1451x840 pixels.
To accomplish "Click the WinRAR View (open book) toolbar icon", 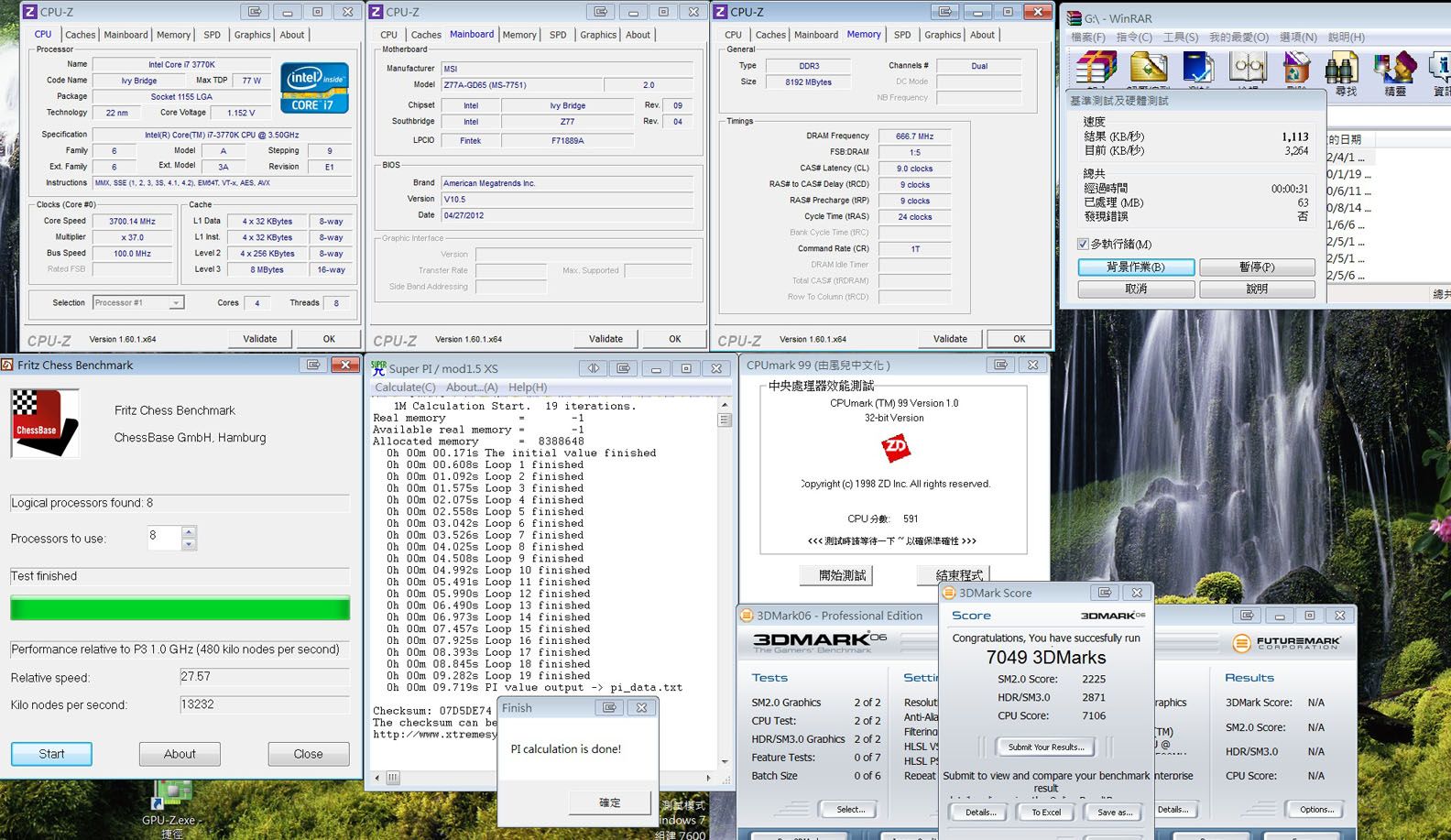I will click(1248, 68).
